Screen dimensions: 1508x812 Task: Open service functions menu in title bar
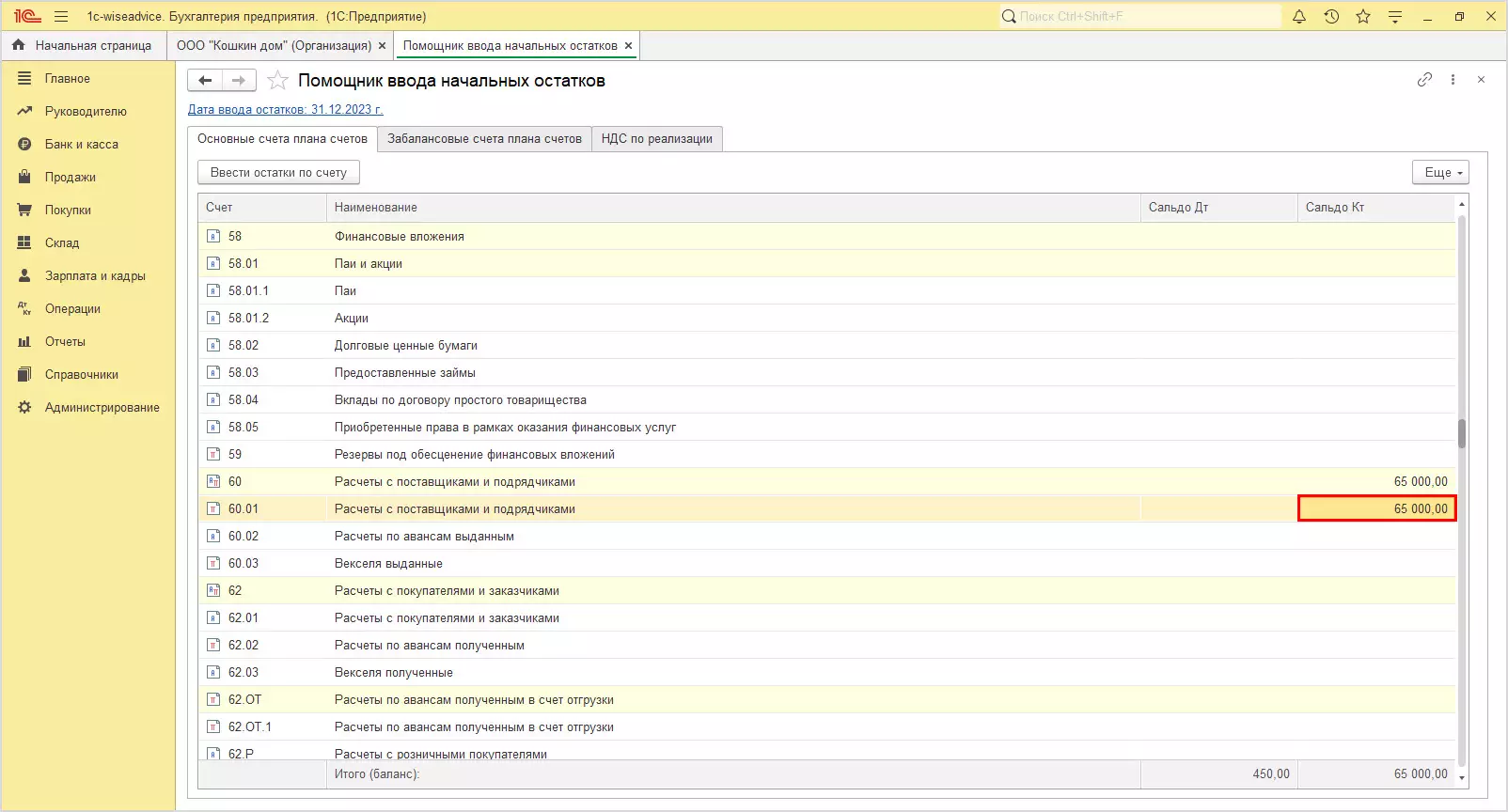(1395, 16)
